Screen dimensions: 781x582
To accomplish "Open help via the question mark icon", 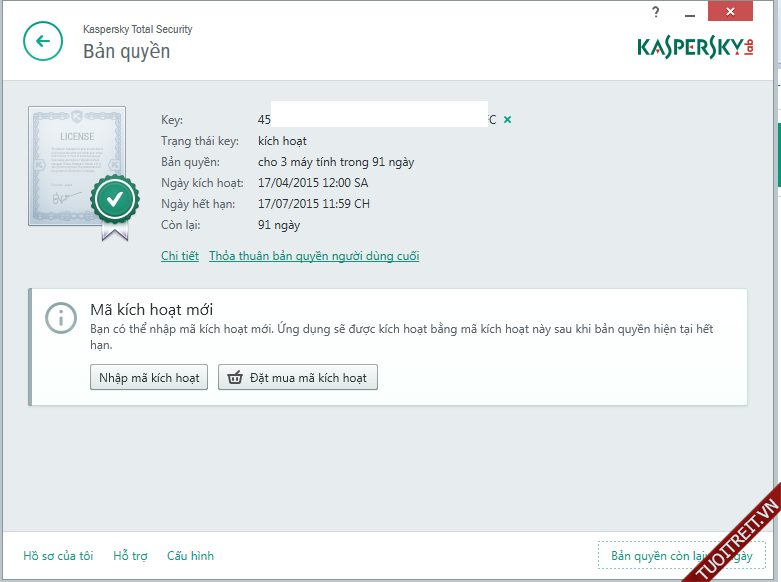I will (x=656, y=12).
